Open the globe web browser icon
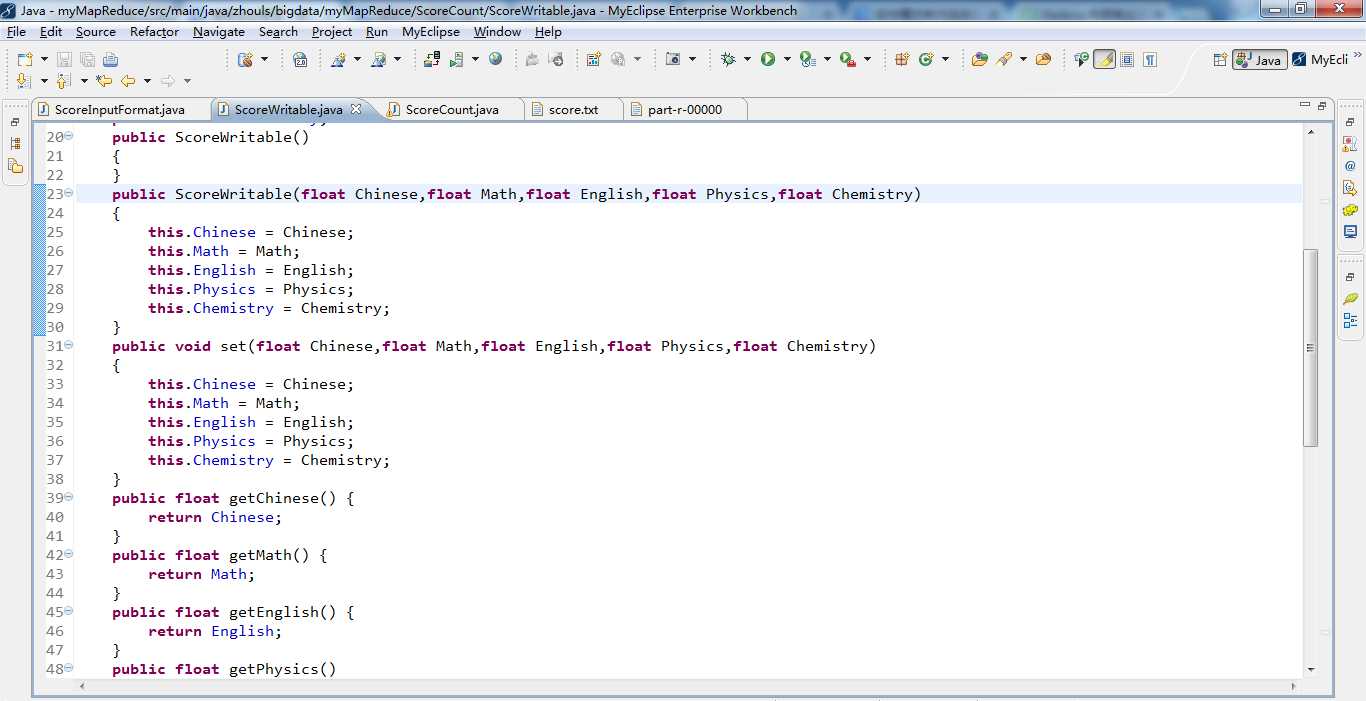 (x=495, y=59)
